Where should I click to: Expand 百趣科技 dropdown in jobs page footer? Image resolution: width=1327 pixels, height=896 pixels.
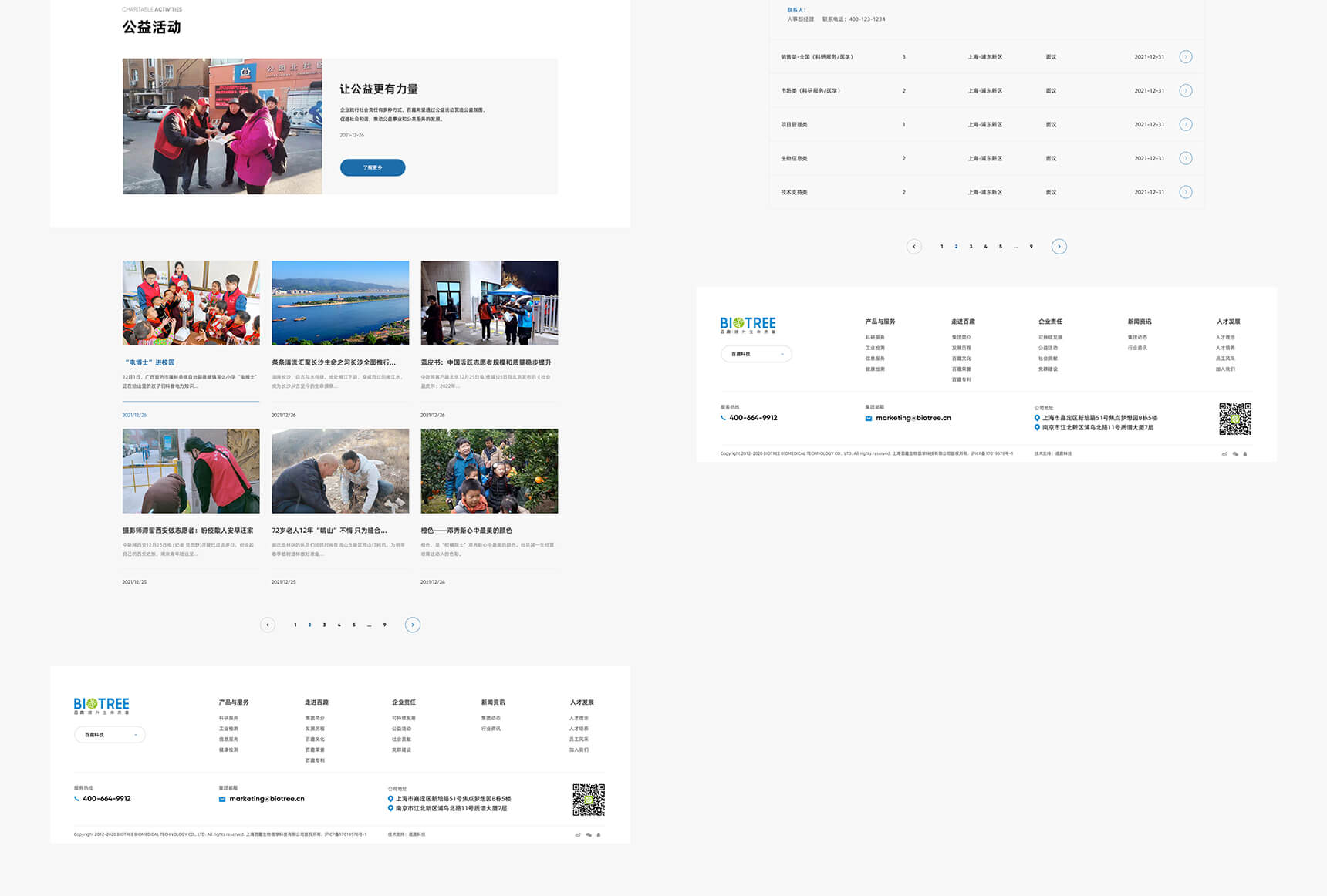[756, 354]
